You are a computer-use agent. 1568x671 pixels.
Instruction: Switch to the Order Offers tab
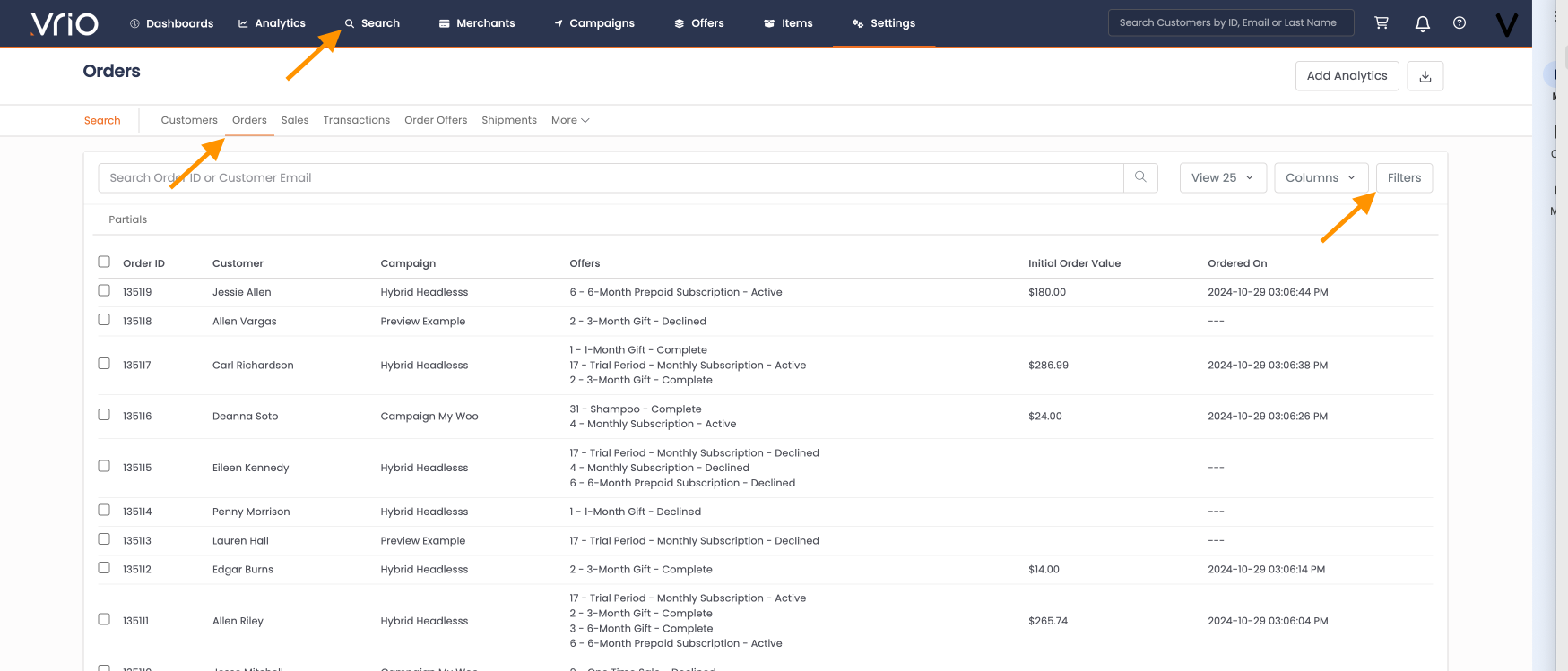pos(436,120)
